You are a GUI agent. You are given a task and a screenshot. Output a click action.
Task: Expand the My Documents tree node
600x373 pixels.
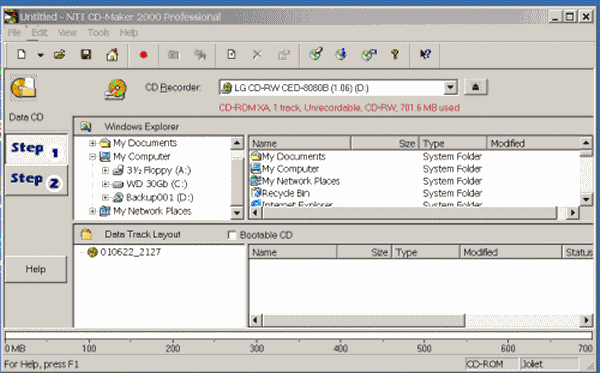pyautogui.click(x=92, y=143)
